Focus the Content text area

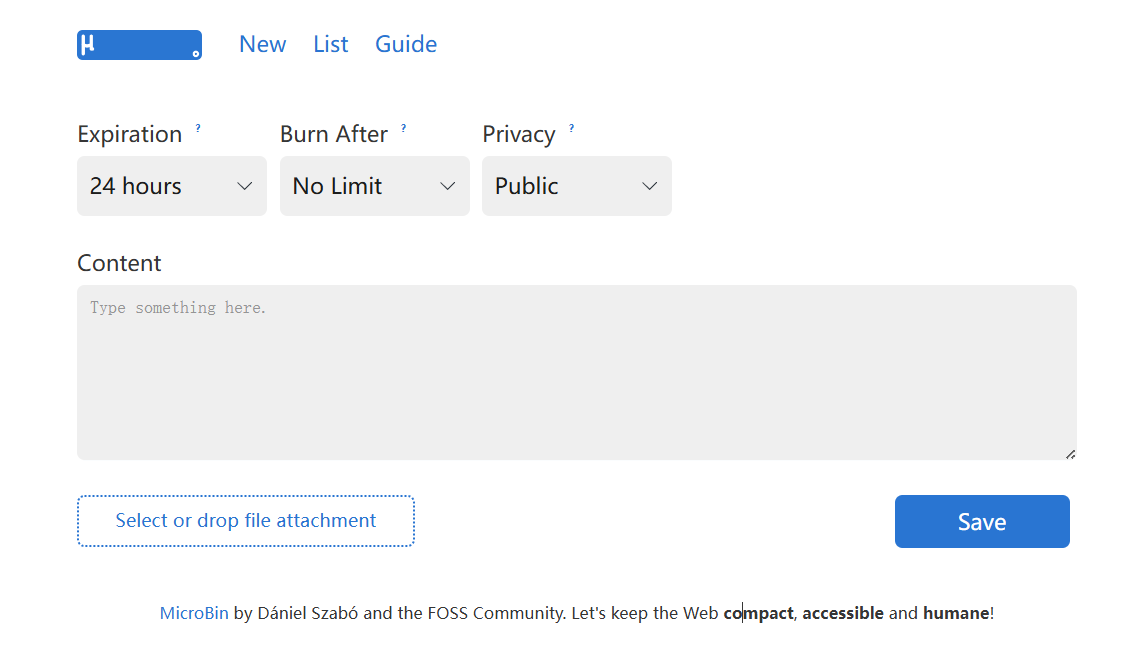(576, 372)
